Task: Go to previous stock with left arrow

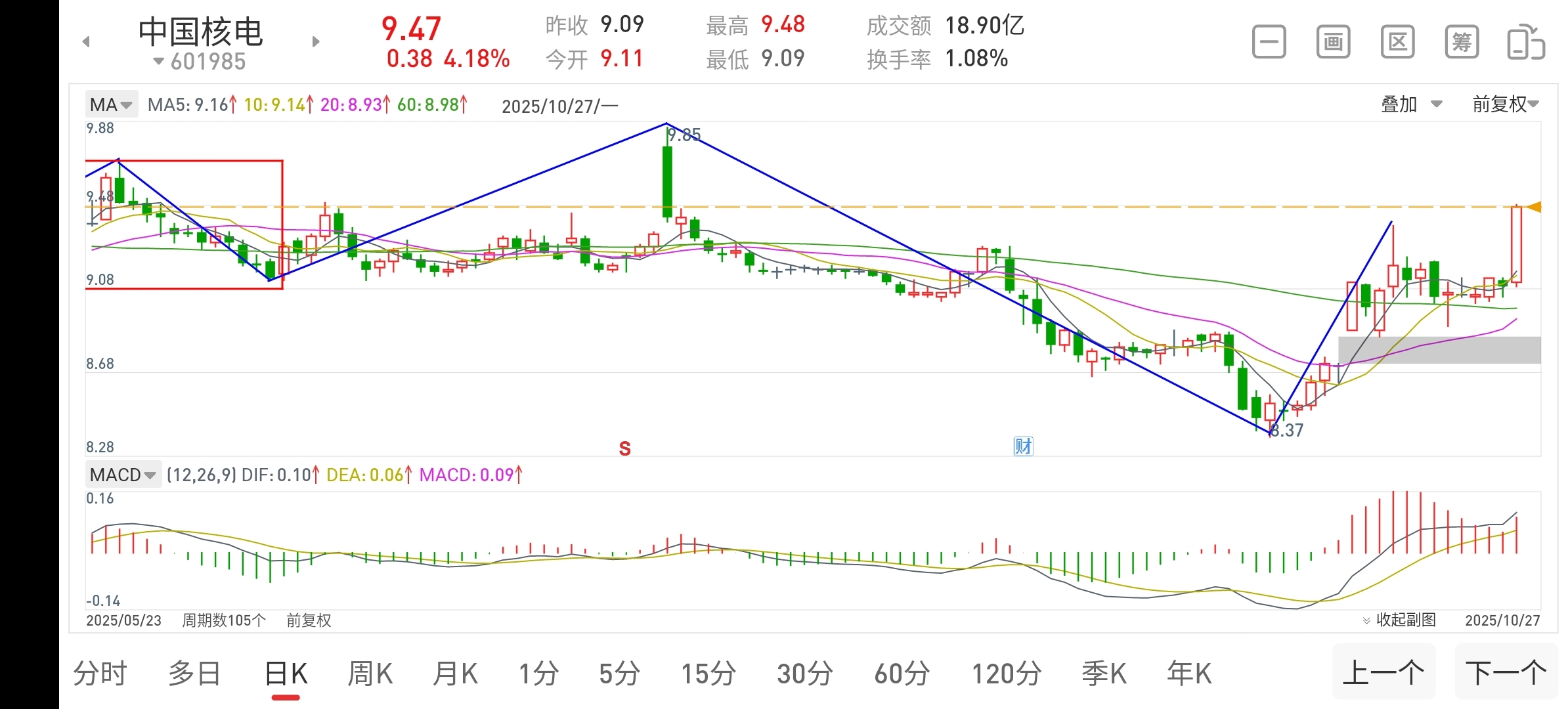Action: [86, 42]
